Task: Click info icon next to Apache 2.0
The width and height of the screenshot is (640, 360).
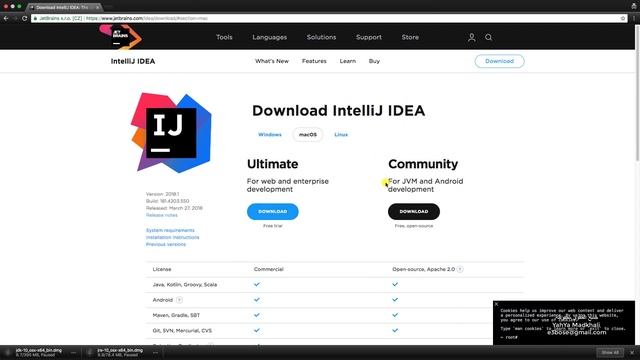Action: [x=460, y=269]
